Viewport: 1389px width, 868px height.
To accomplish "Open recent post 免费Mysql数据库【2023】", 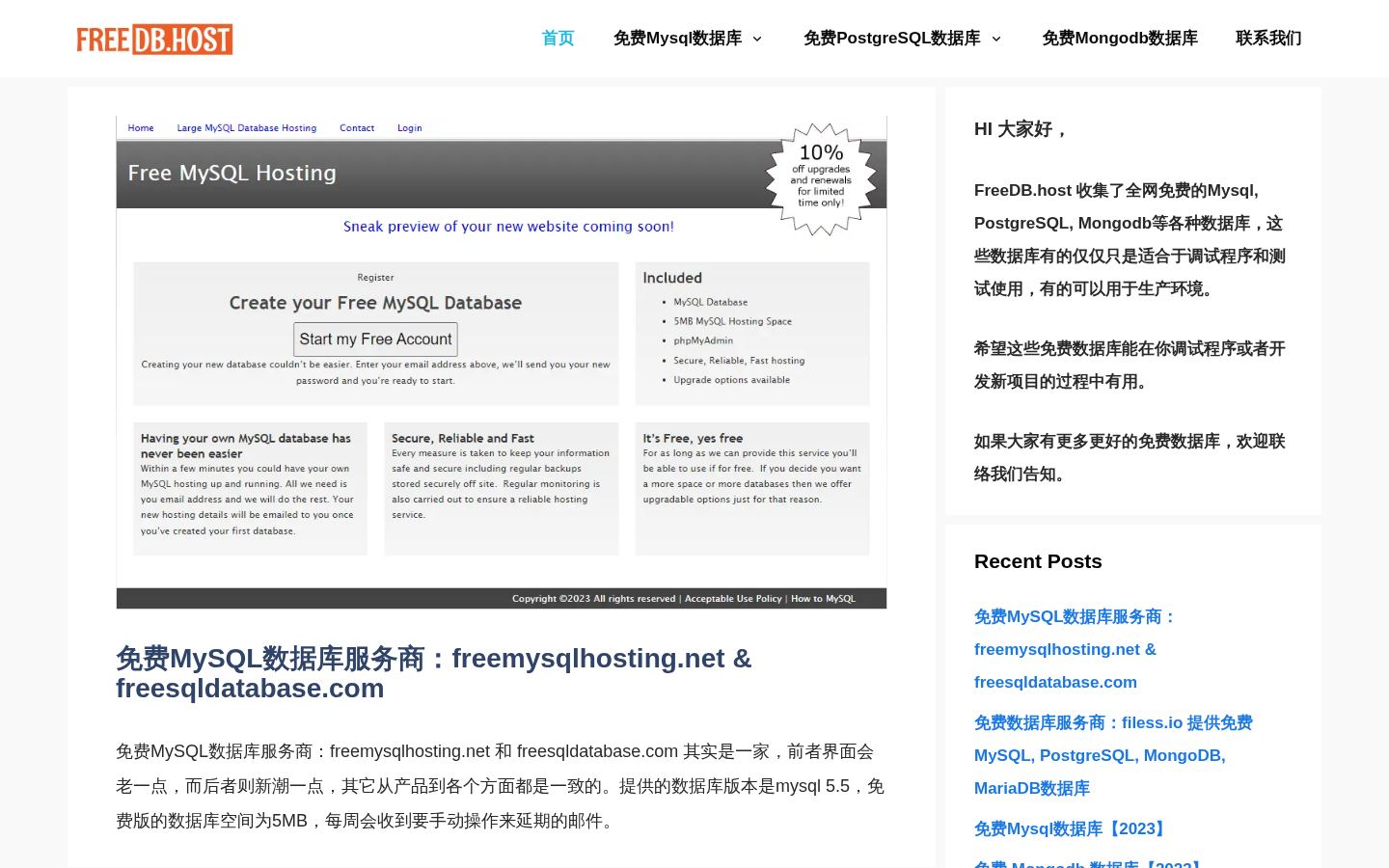I will click(1072, 828).
